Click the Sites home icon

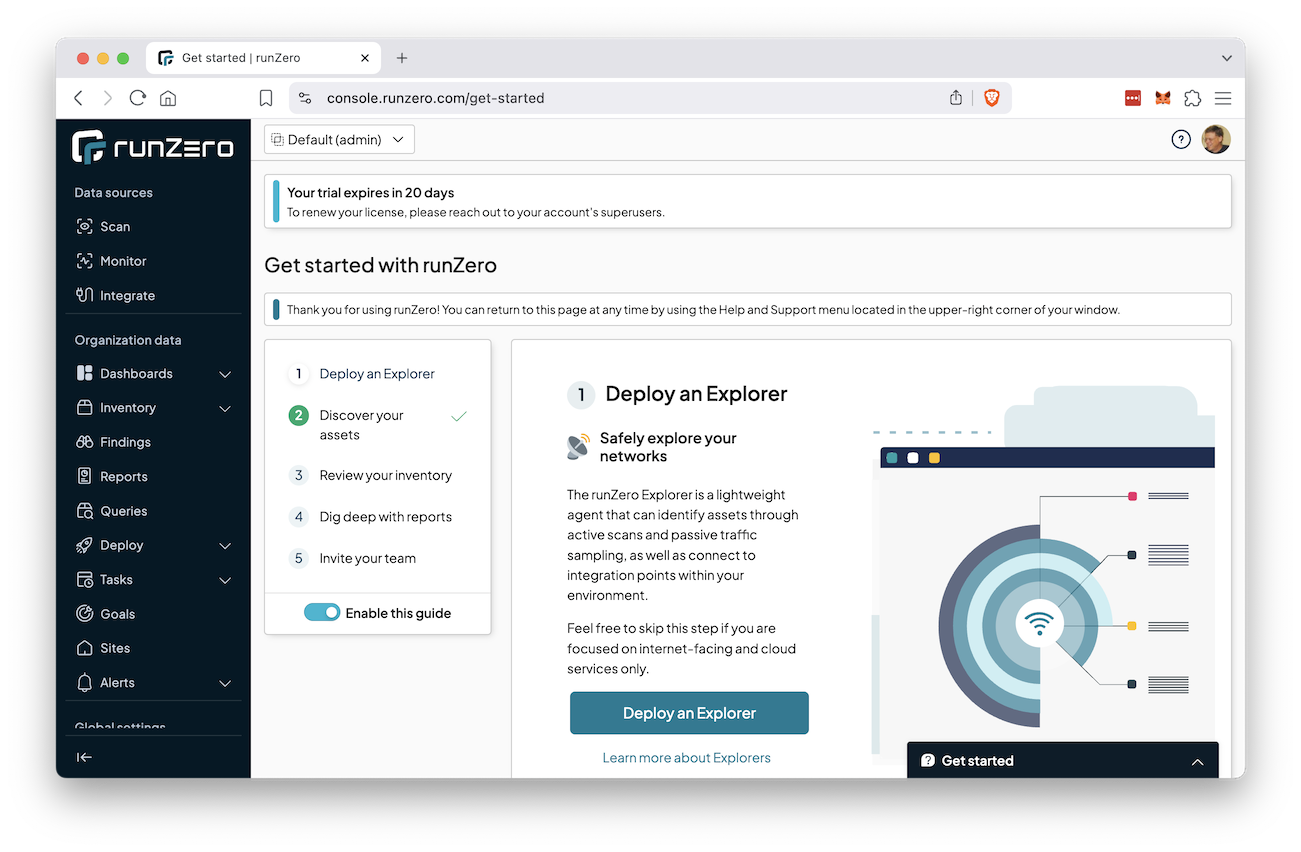[85, 648]
